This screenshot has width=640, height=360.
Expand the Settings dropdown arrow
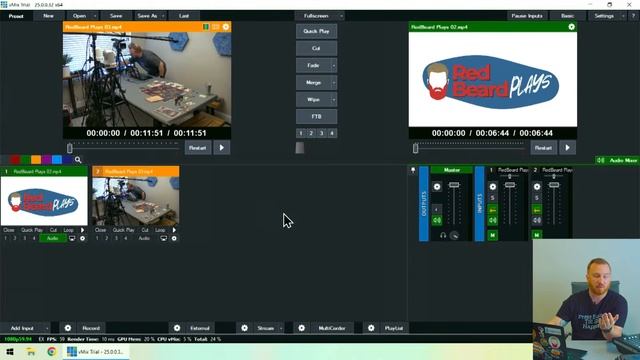coord(623,16)
